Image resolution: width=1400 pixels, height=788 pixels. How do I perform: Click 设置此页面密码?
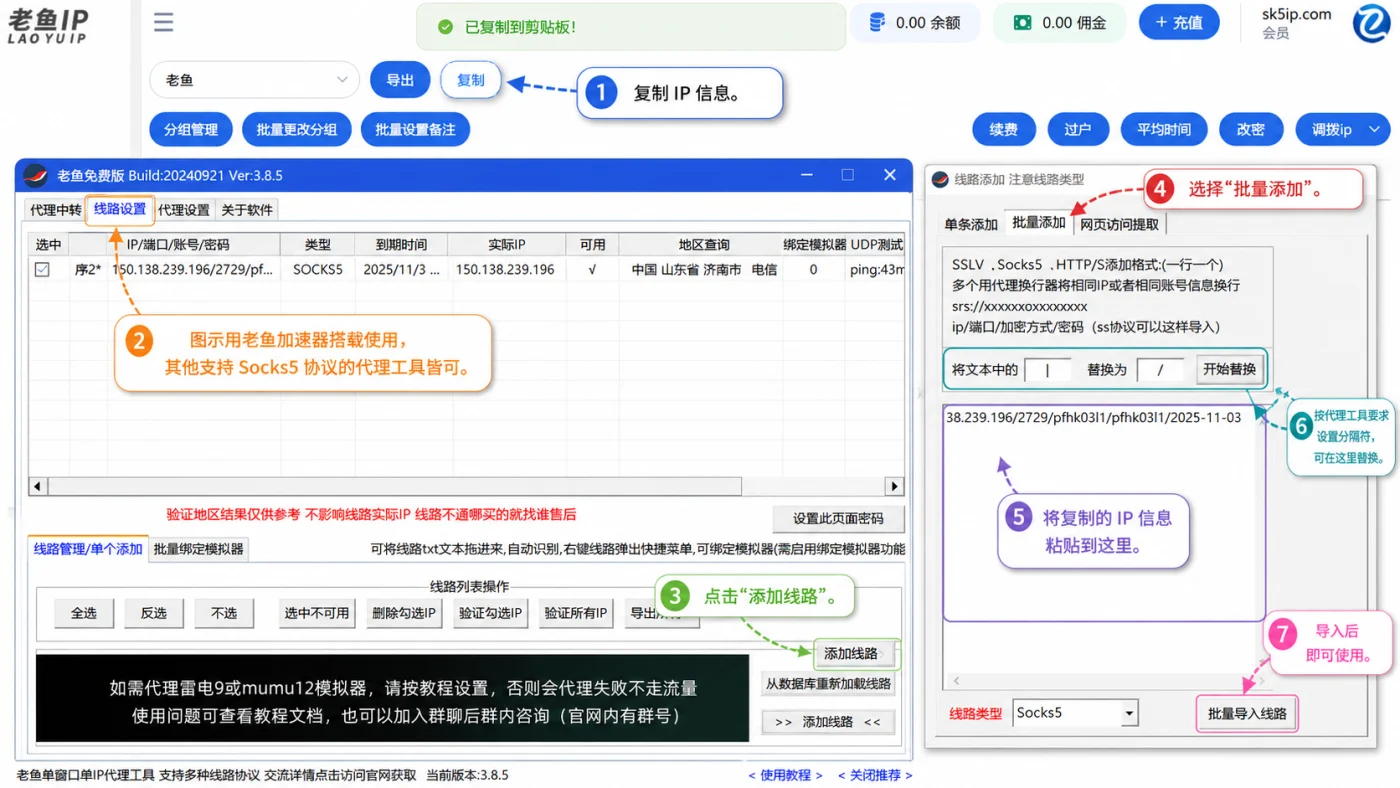tap(838, 519)
